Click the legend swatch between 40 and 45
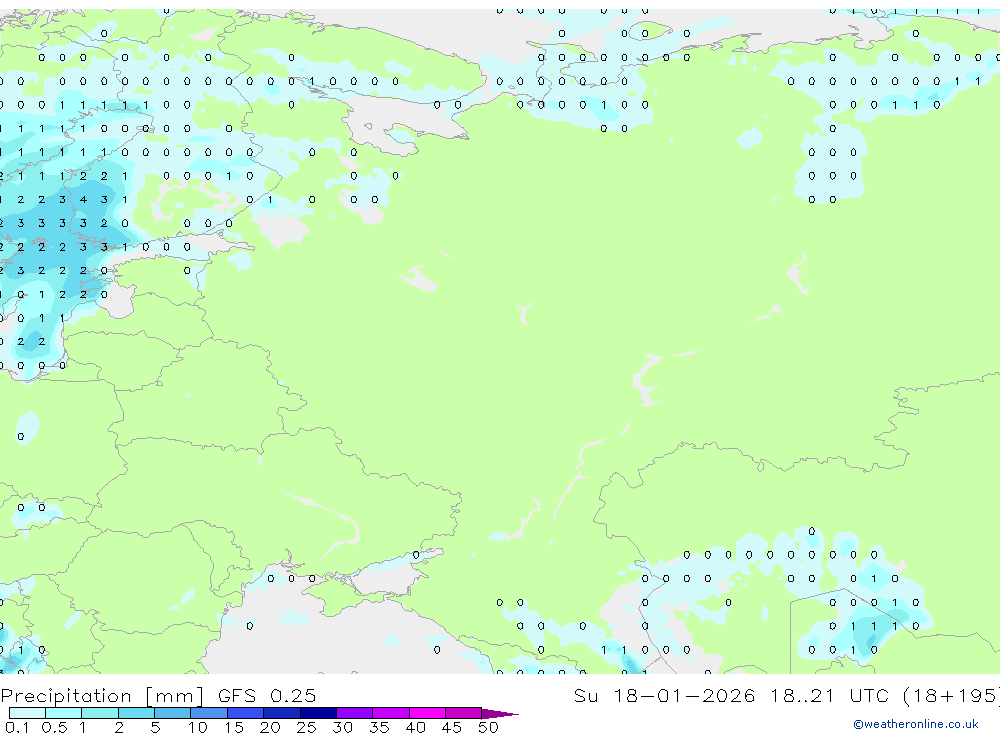The width and height of the screenshot is (1000, 733). (x=427, y=713)
